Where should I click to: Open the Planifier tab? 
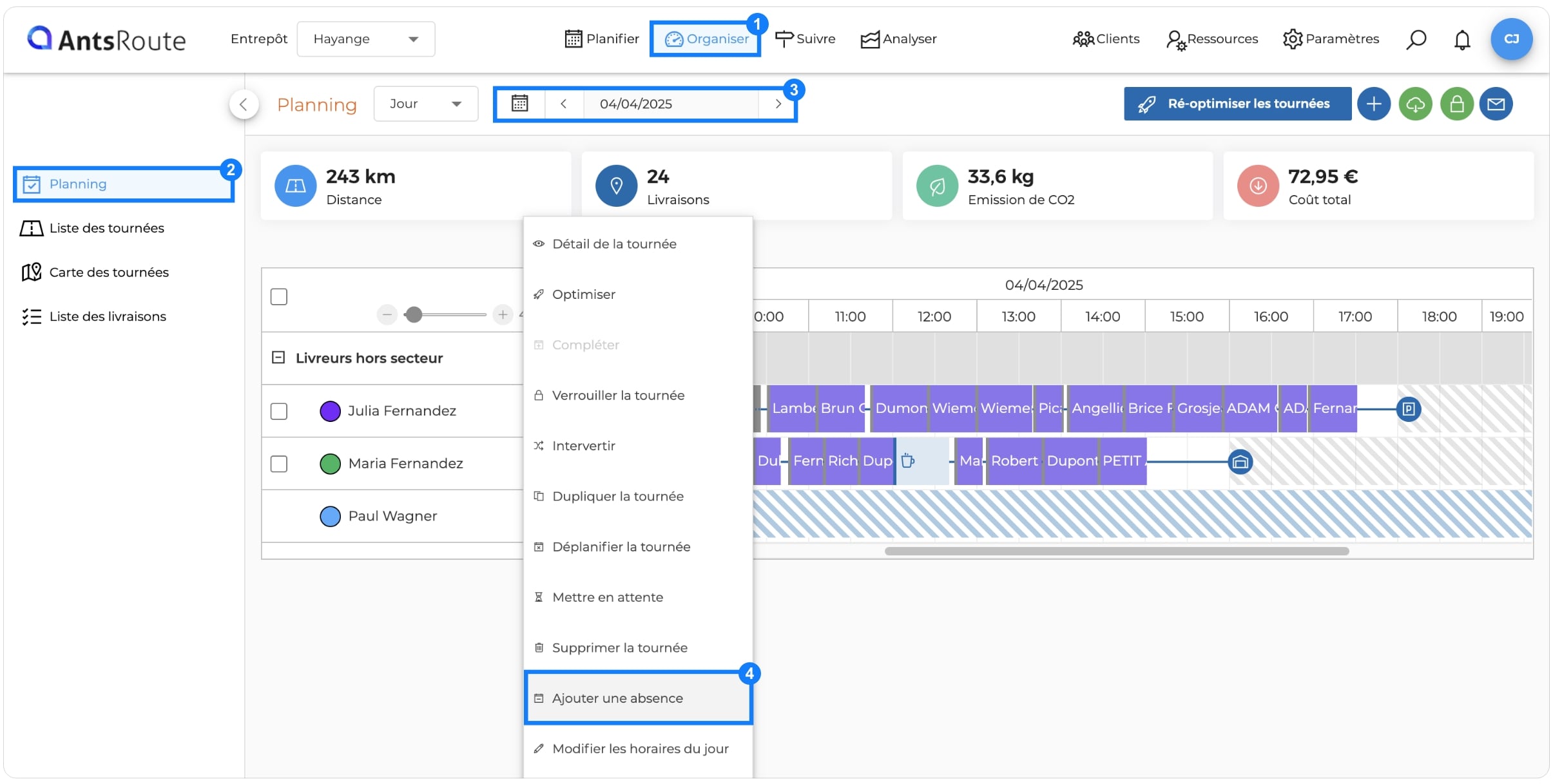[x=601, y=39]
